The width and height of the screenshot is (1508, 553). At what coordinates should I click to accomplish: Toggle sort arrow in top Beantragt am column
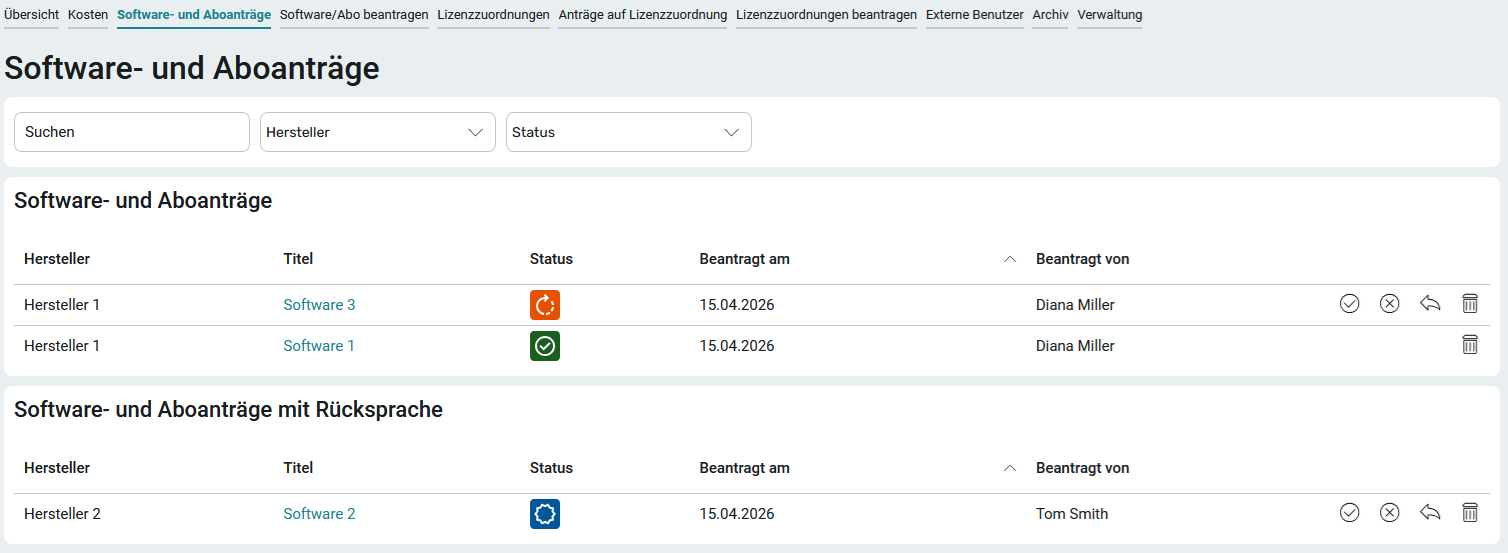pos(1009,259)
